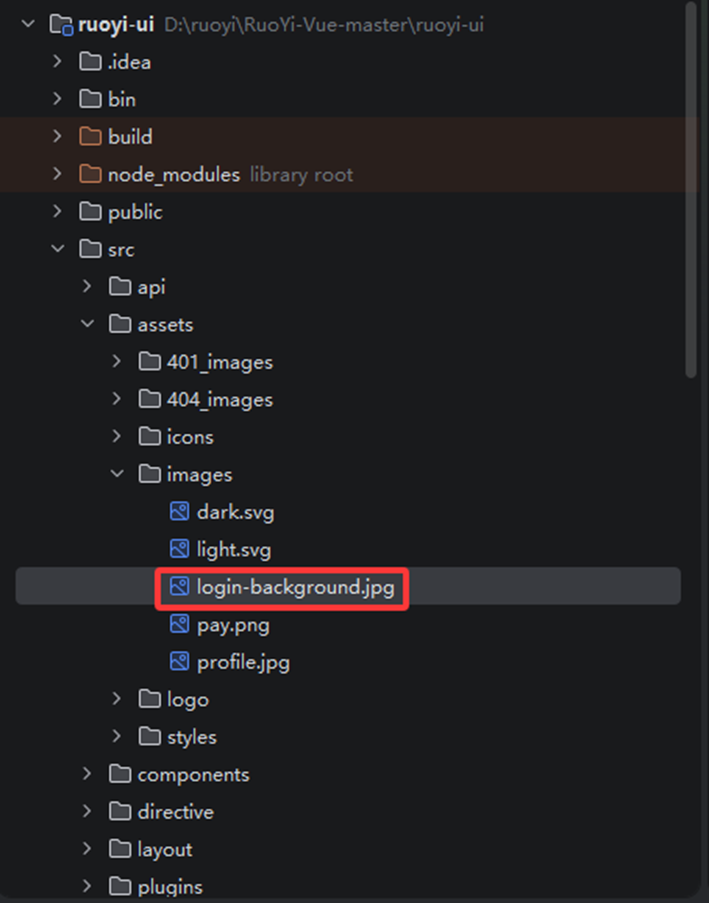Click the orange node_modules folder icon

[x=90, y=174]
